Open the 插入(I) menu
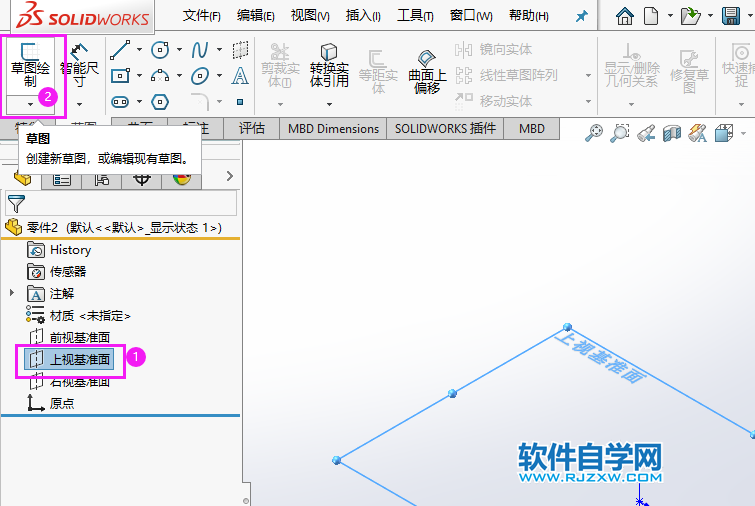This screenshot has height=506, width=755. coord(363,16)
